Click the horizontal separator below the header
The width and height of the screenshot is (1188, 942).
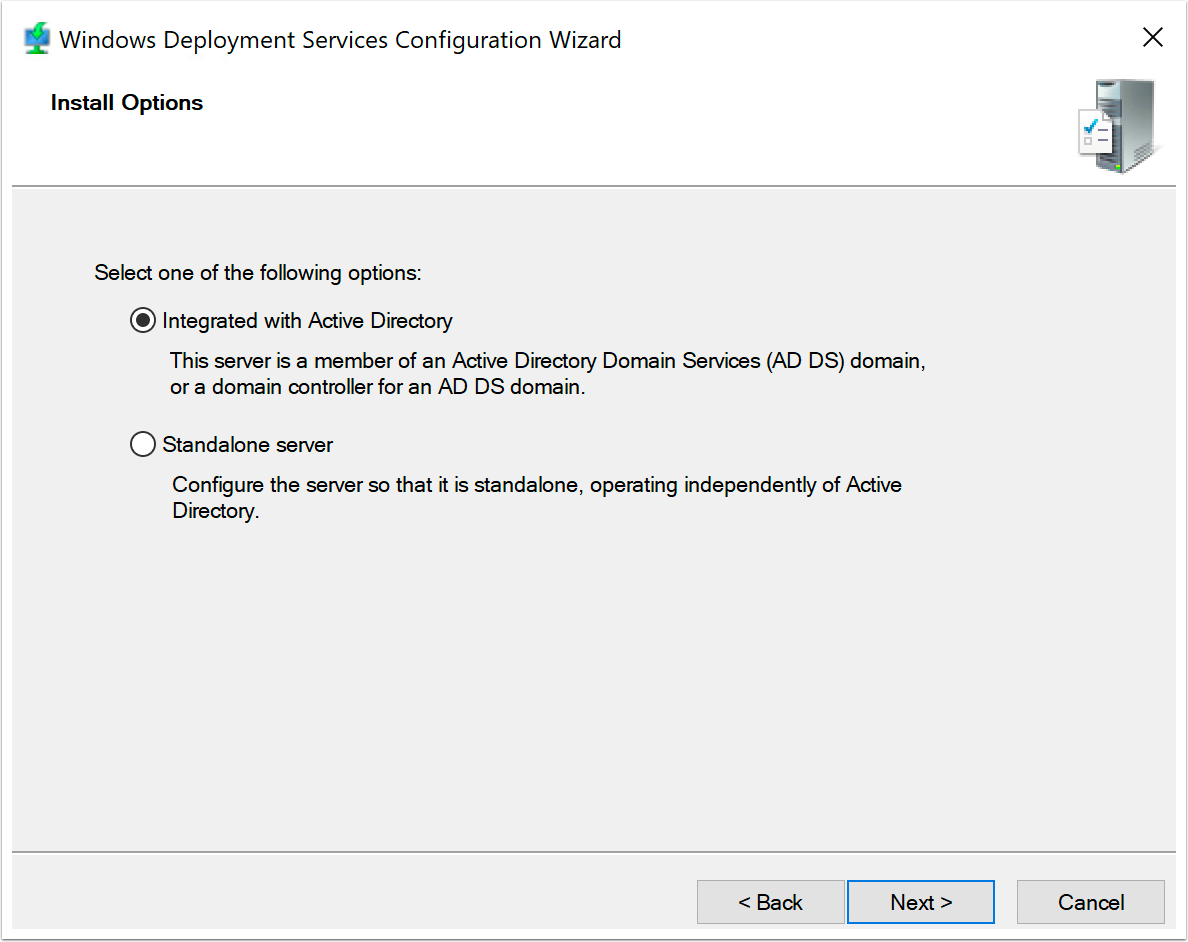coord(594,185)
